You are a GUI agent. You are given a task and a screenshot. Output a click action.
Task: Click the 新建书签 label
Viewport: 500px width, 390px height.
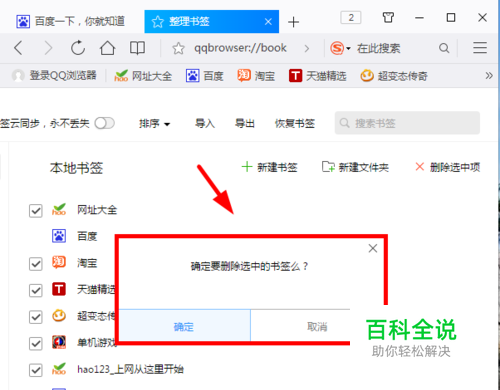click(277, 167)
